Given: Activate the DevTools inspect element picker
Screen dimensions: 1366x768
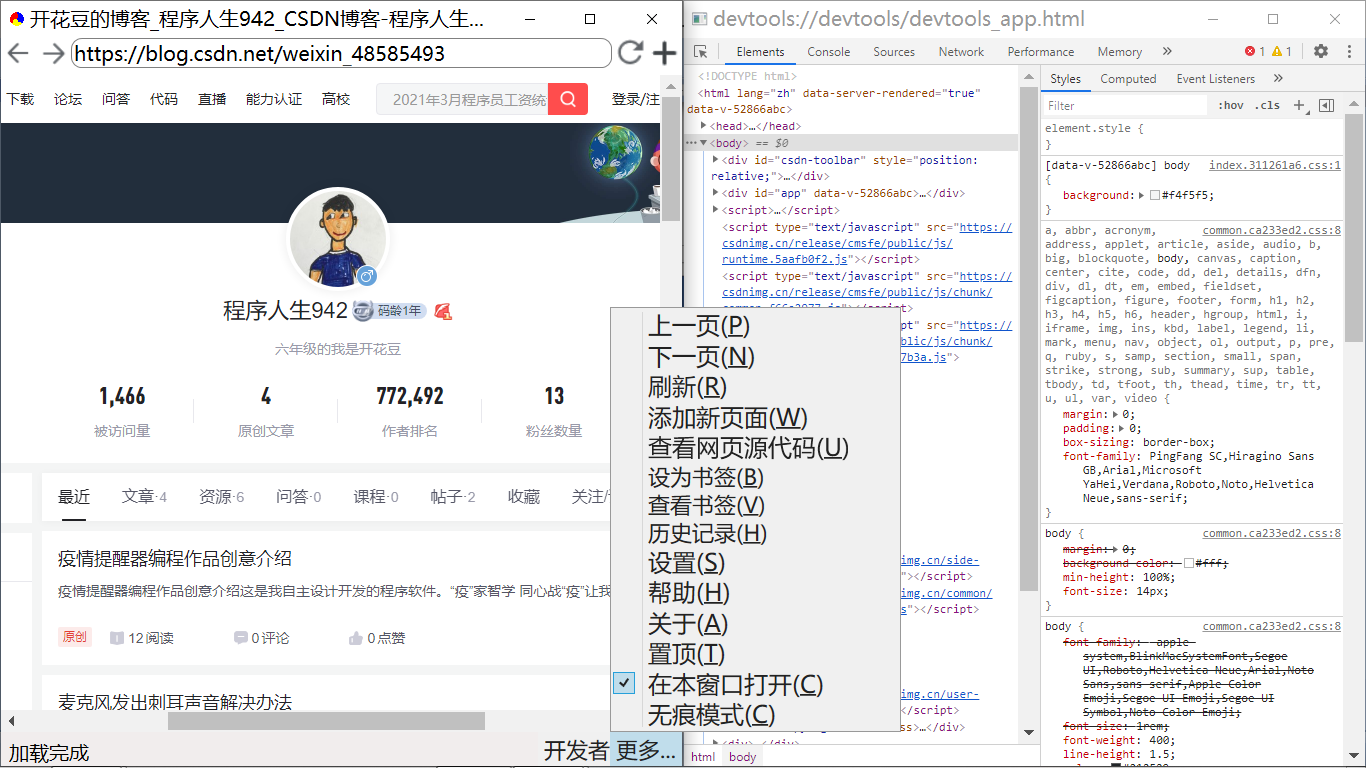Looking at the screenshot, I should click(701, 52).
